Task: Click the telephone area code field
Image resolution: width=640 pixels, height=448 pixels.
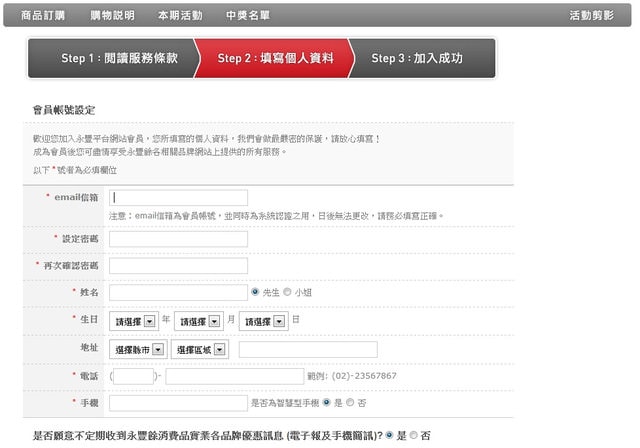Action: point(133,376)
